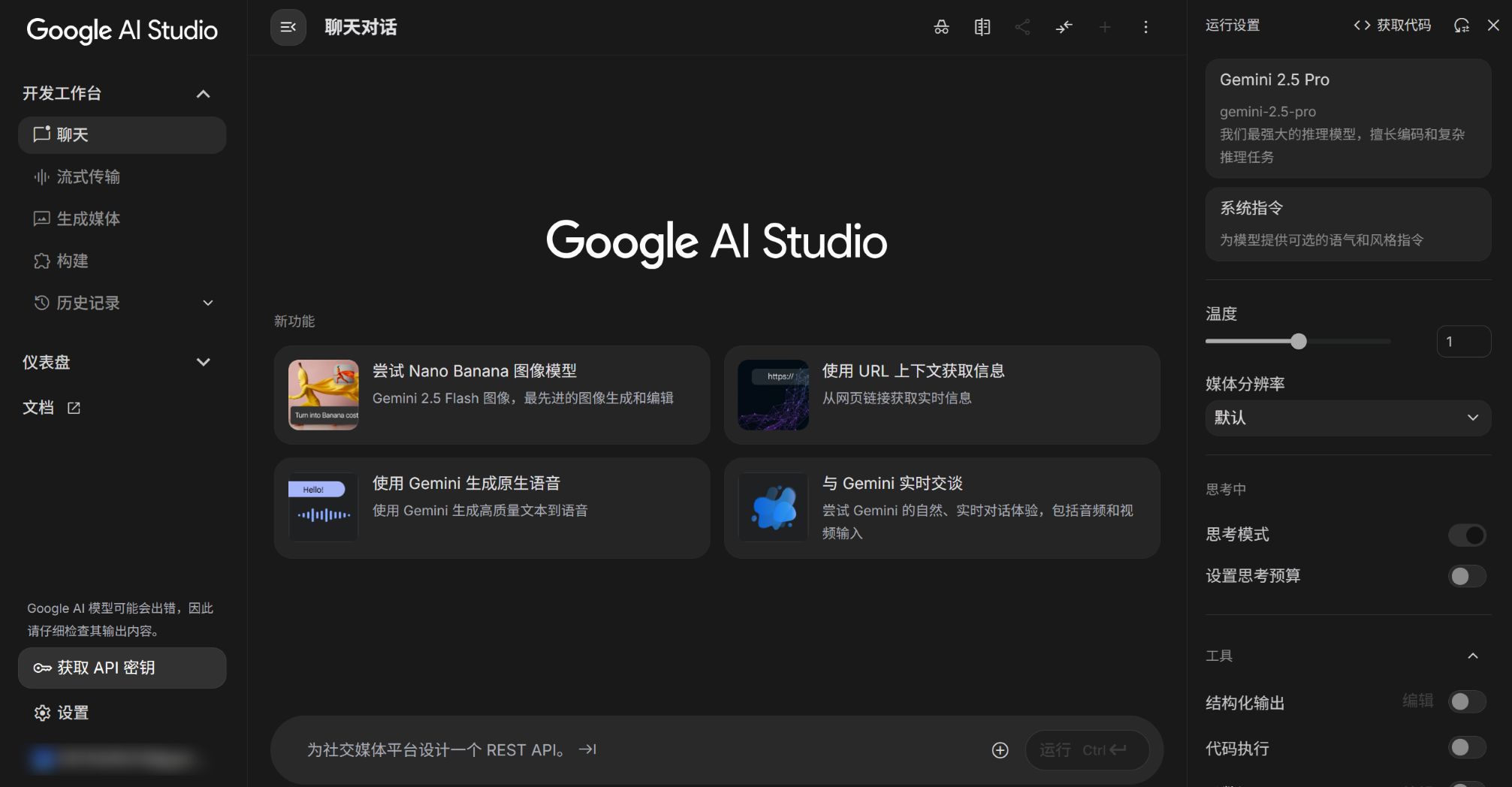
Task: Collapse the 工具 section chevron
Action: (1472, 656)
